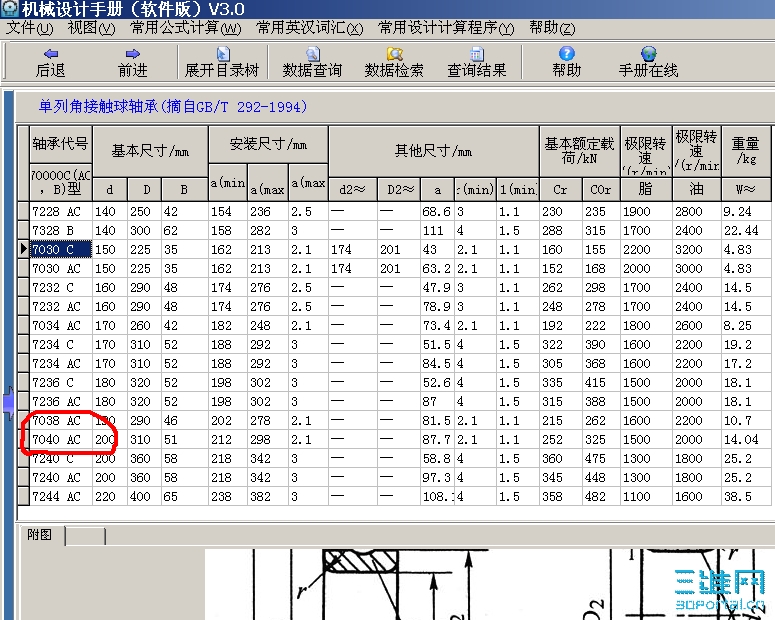
Task: Open the 帮助(Z) menu
Action: tap(552, 28)
